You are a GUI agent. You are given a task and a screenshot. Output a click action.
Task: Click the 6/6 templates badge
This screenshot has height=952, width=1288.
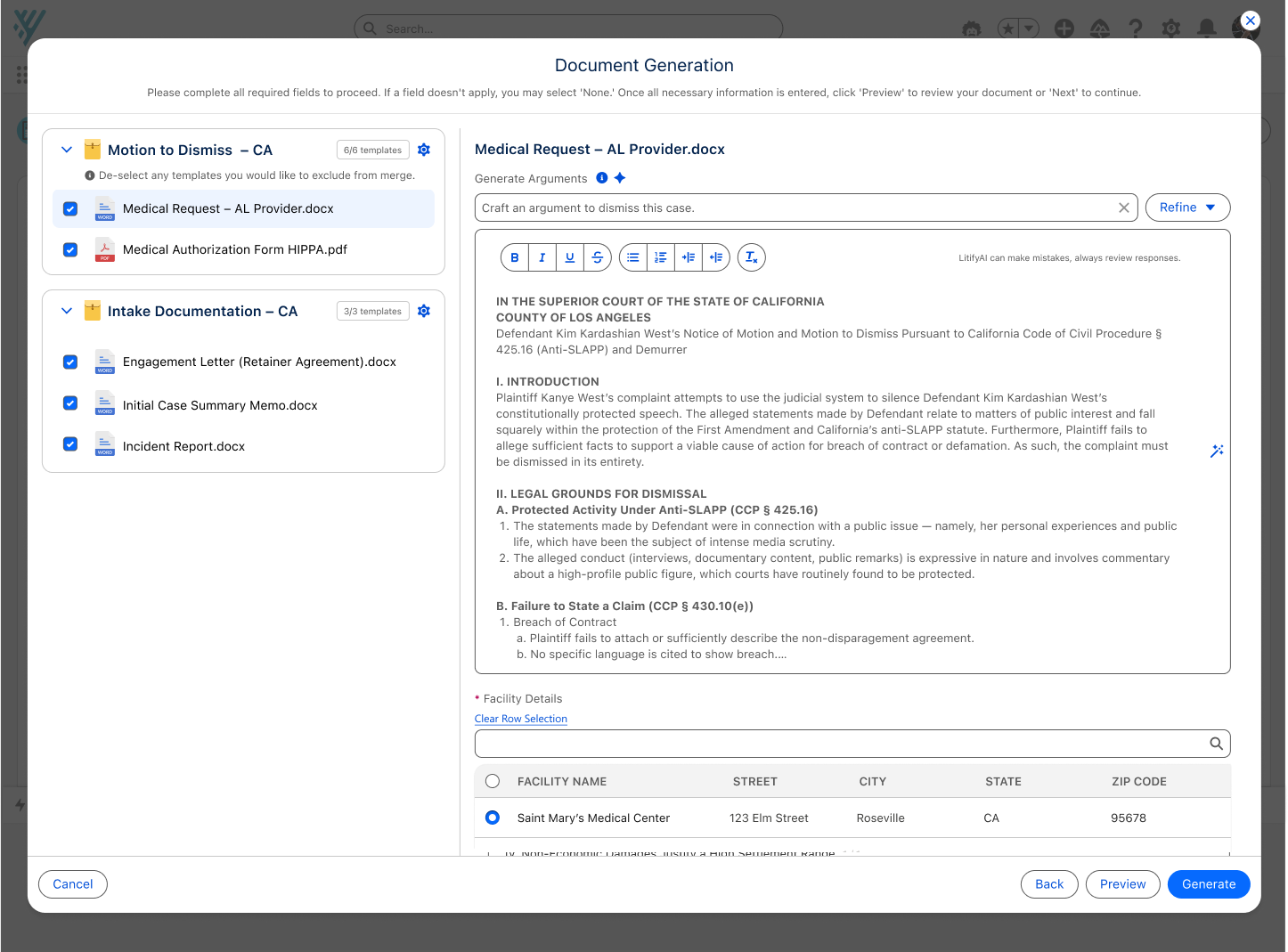[x=373, y=150]
